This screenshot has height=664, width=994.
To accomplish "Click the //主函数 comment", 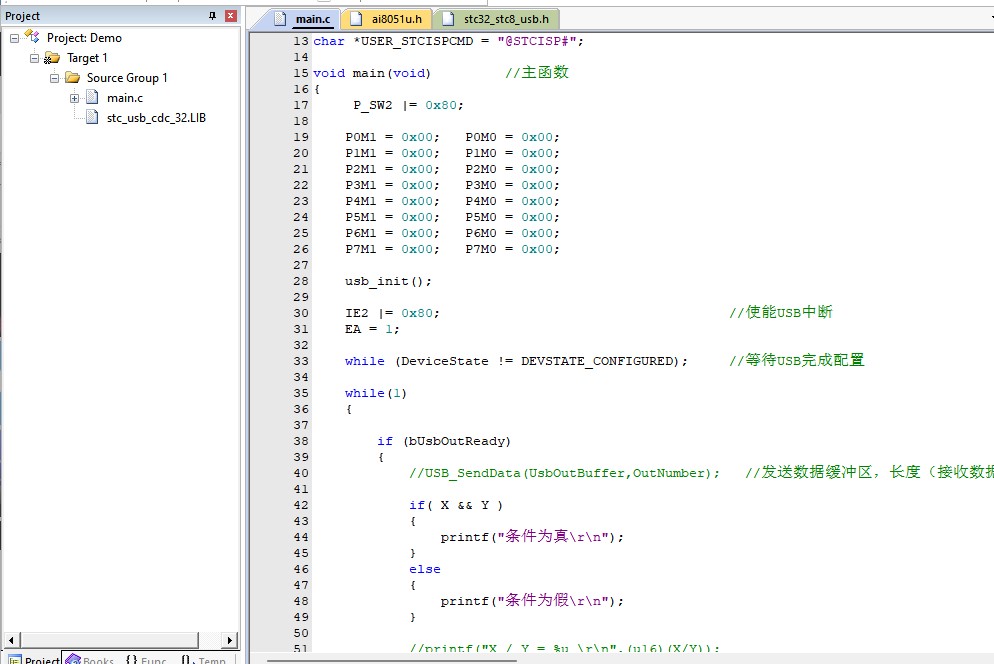I will coord(536,72).
